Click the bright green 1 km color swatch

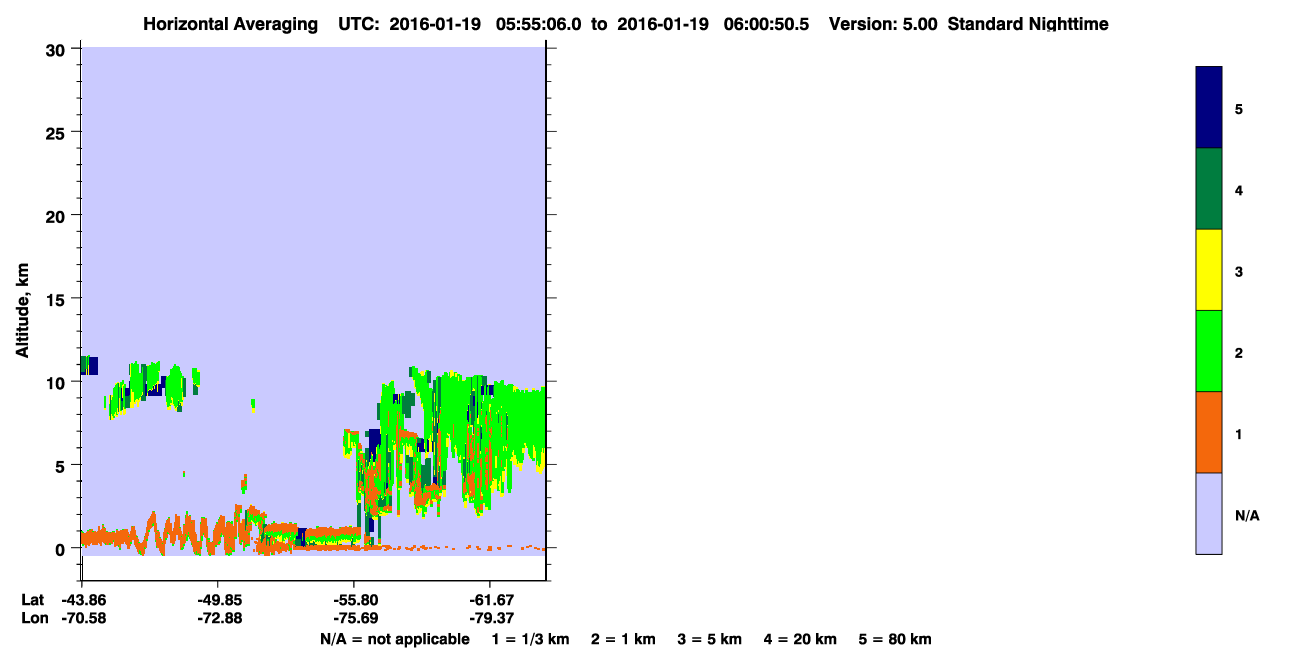click(1209, 351)
